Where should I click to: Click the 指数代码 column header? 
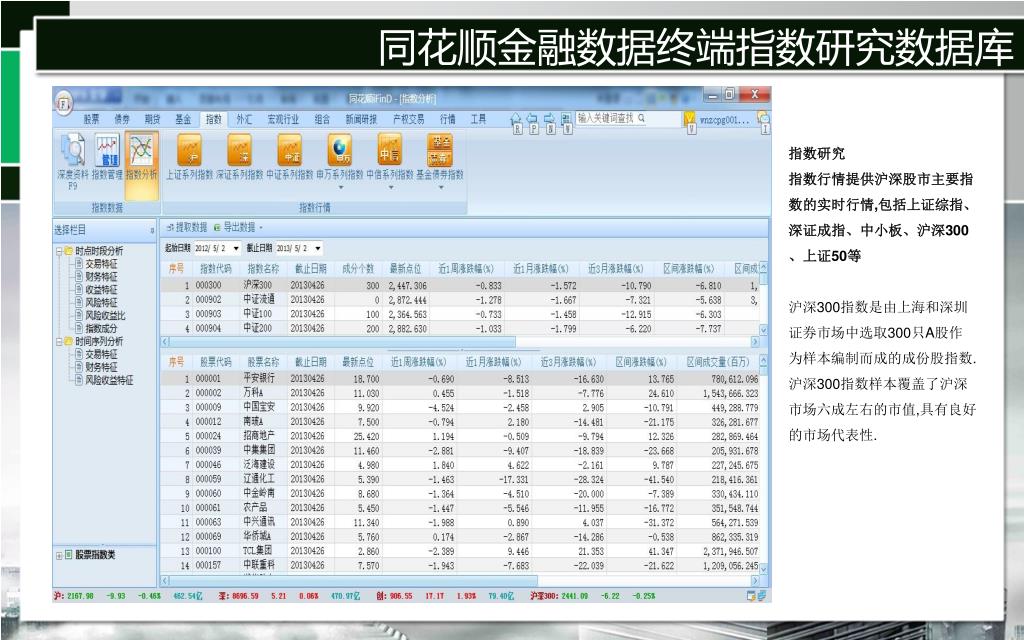(216, 268)
